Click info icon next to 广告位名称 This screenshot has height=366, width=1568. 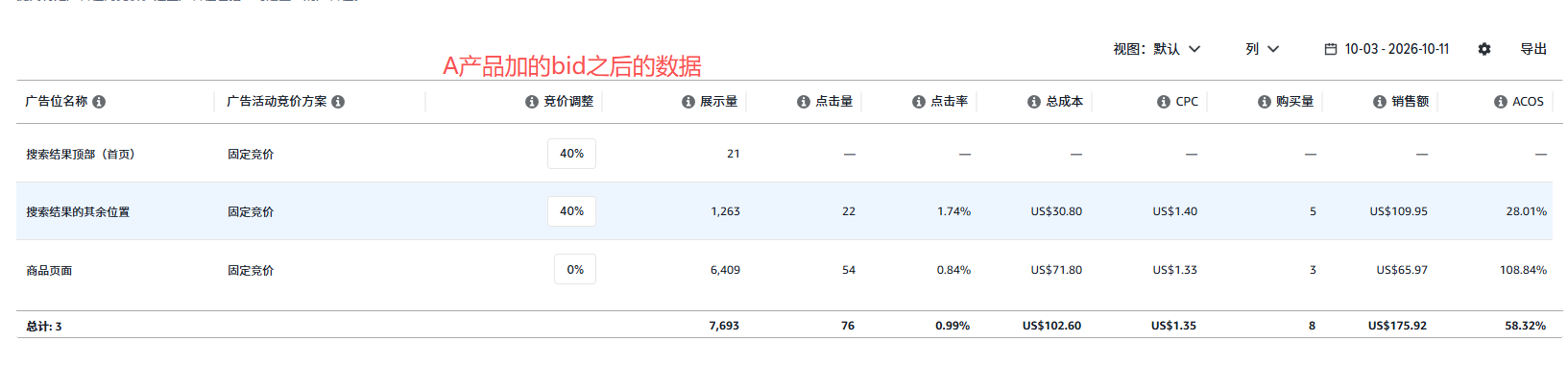[x=99, y=102]
